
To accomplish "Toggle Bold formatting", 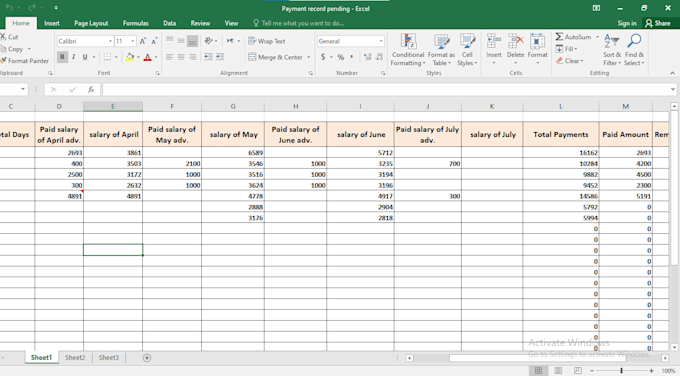I will pos(62,57).
